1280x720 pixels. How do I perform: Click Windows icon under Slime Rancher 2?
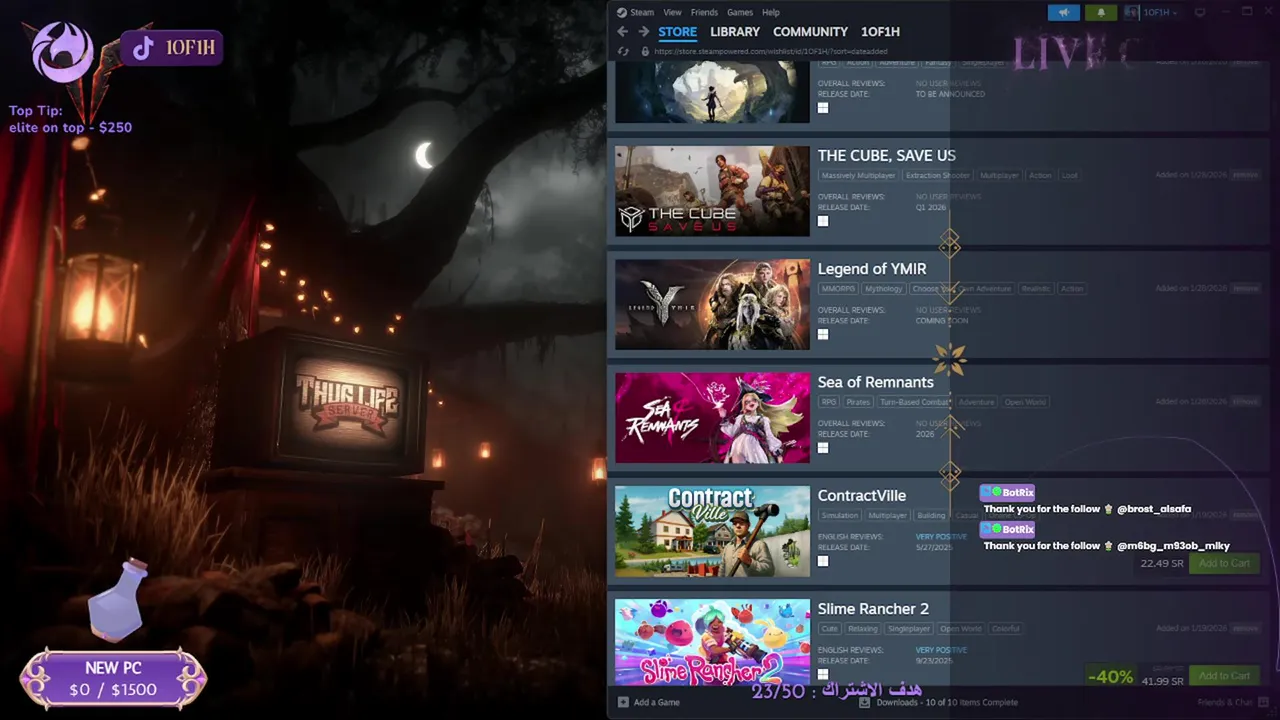pos(823,674)
